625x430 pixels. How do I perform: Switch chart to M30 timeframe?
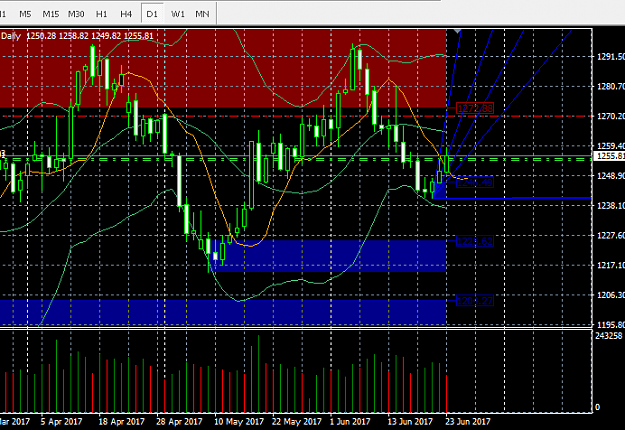[x=76, y=14]
